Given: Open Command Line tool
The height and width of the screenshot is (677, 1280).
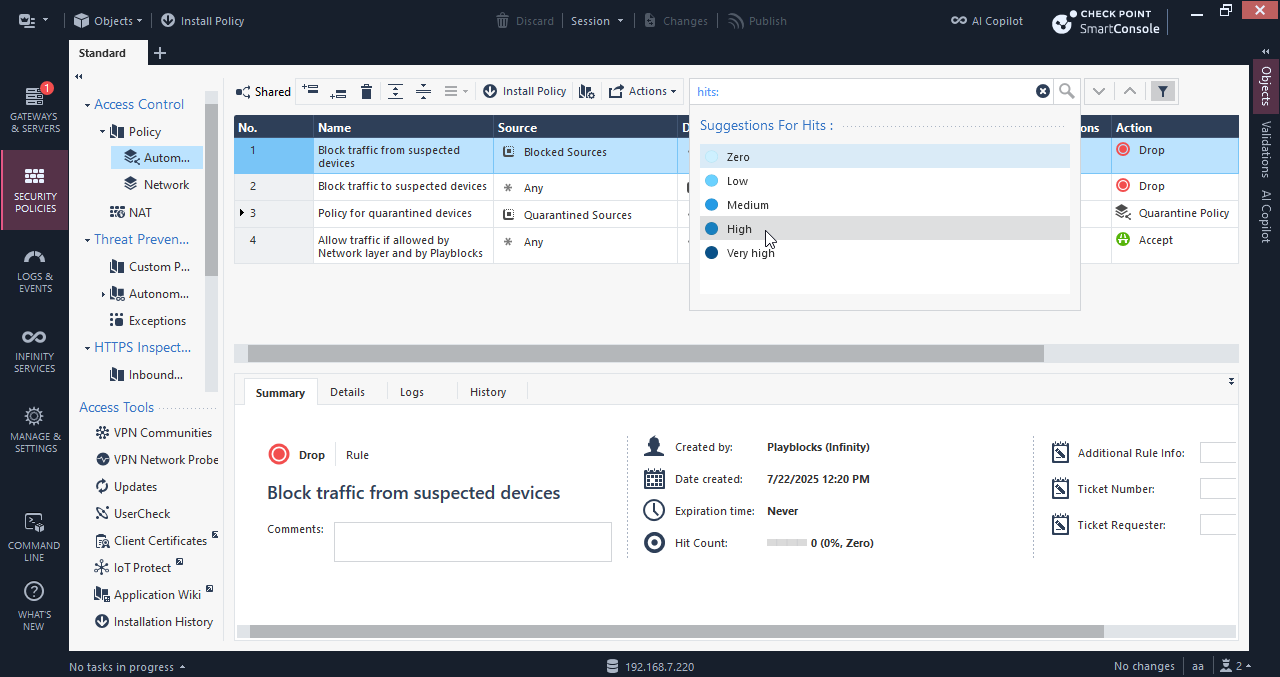Looking at the screenshot, I should (x=35, y=537).
